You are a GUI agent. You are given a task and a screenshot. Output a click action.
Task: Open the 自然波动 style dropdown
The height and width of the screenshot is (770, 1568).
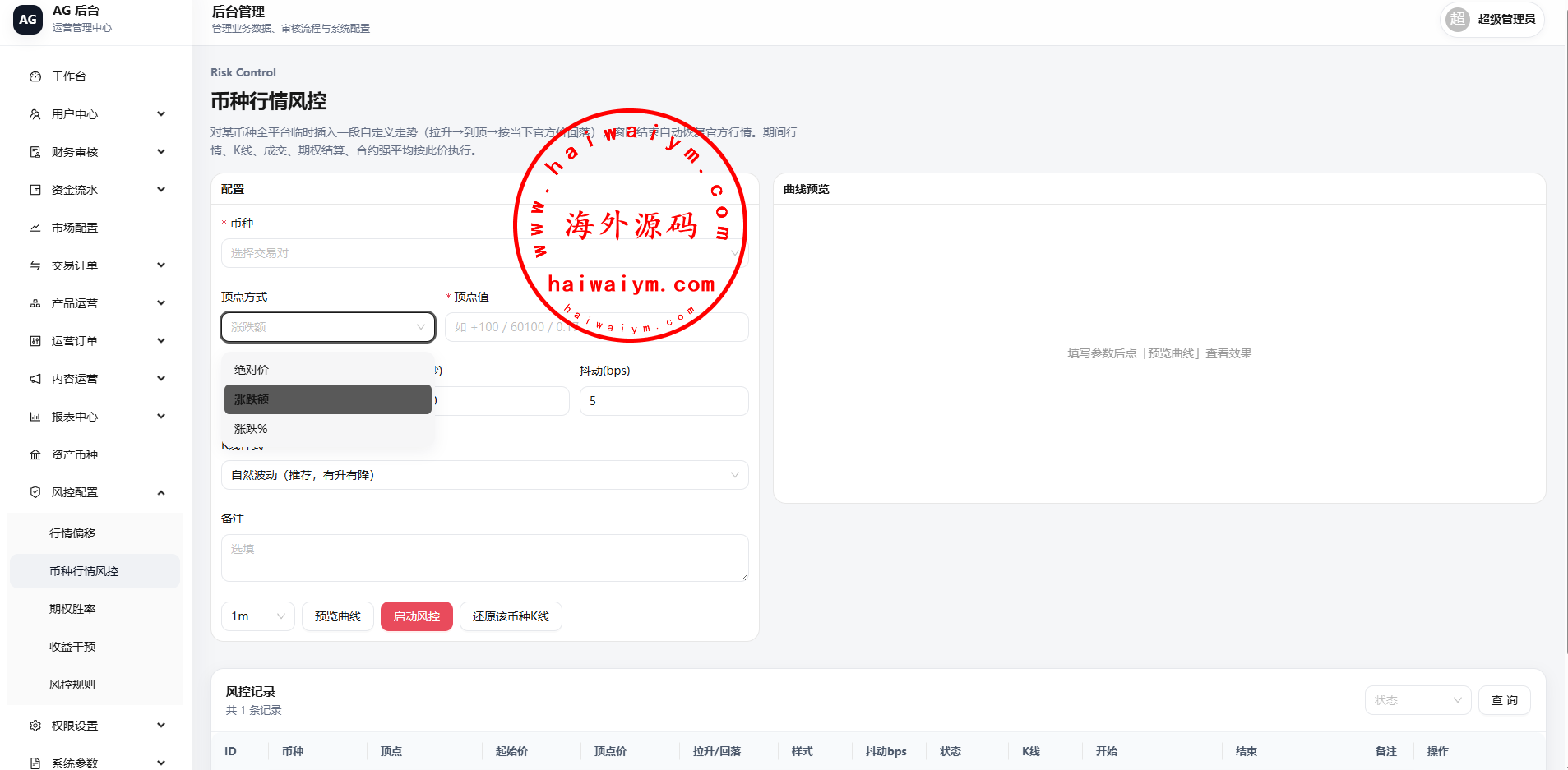point(484,475)
